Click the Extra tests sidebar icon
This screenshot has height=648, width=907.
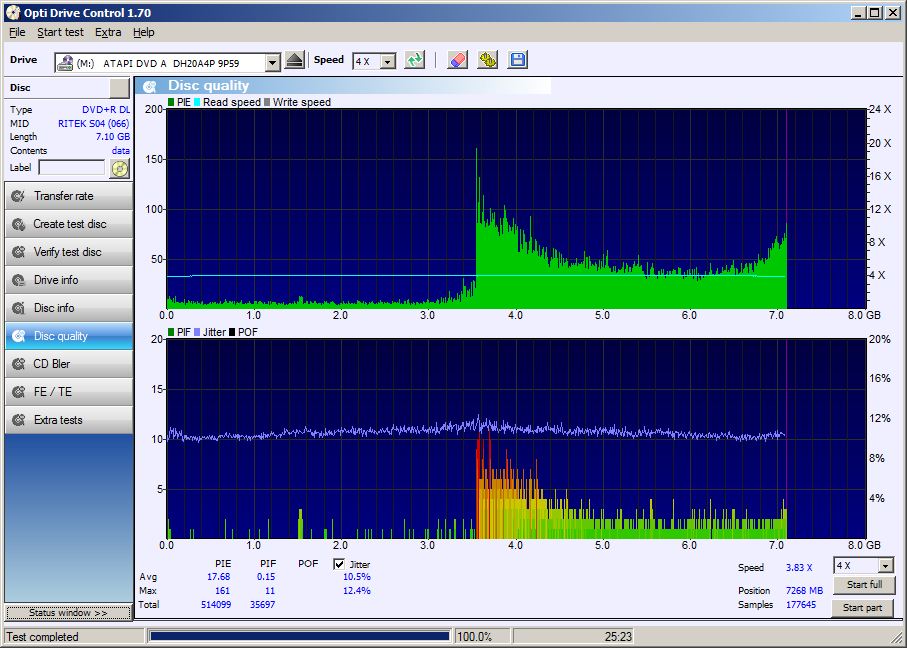click(x=19, y=419)
